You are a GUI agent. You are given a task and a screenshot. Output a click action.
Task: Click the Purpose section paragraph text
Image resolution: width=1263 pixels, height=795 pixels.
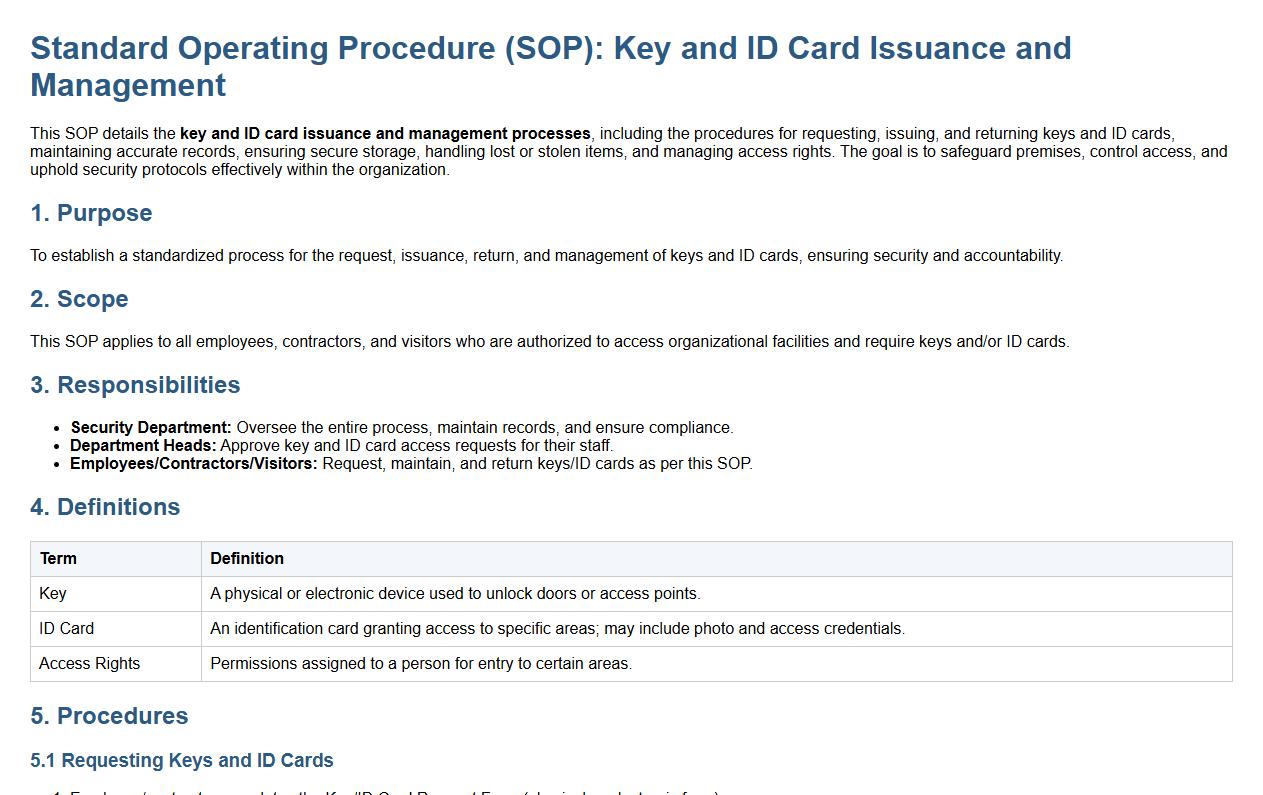click(x=546, y=256)
